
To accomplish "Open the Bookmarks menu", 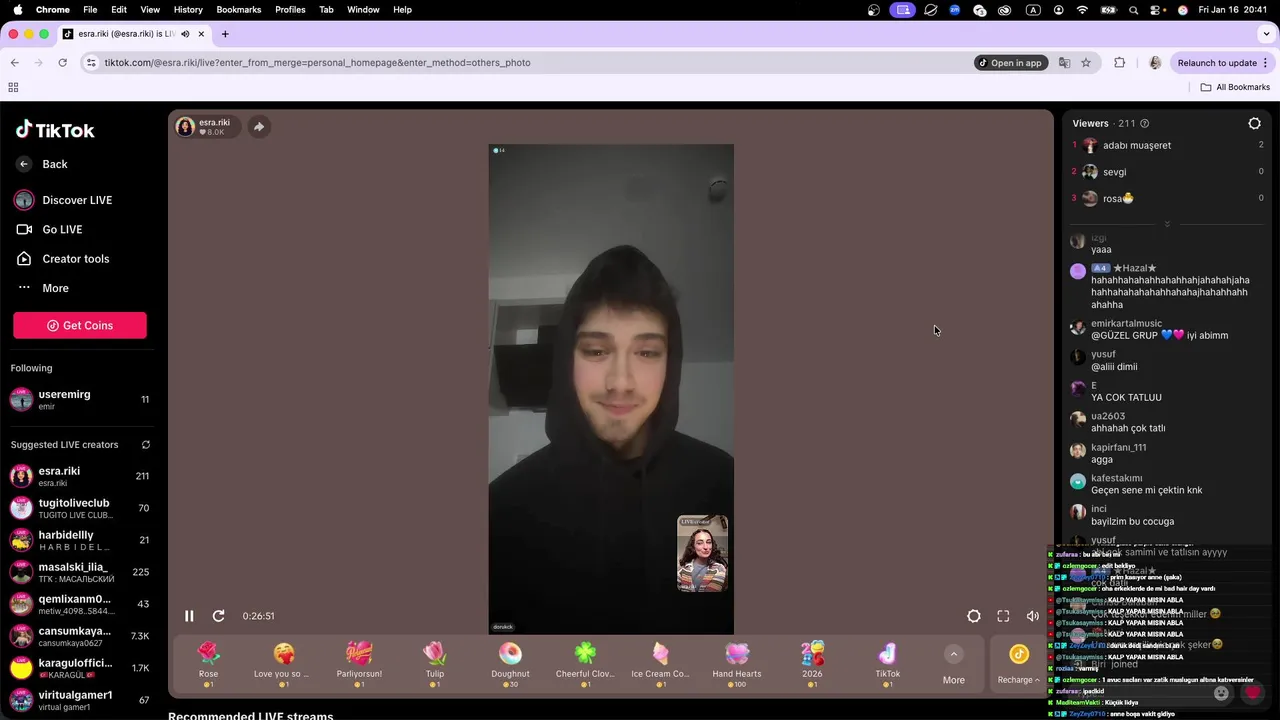I will 239,9.
